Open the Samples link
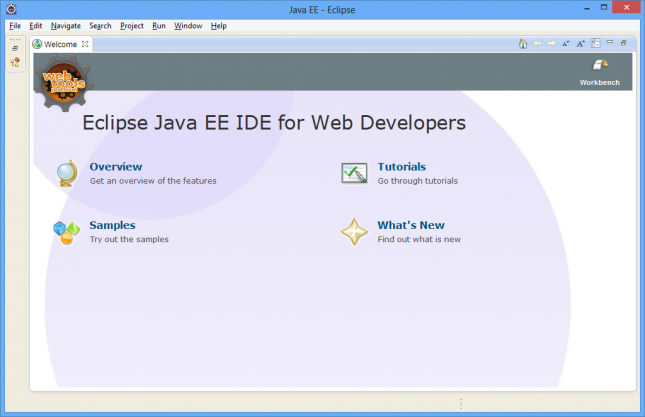 (x=112, y=225)
